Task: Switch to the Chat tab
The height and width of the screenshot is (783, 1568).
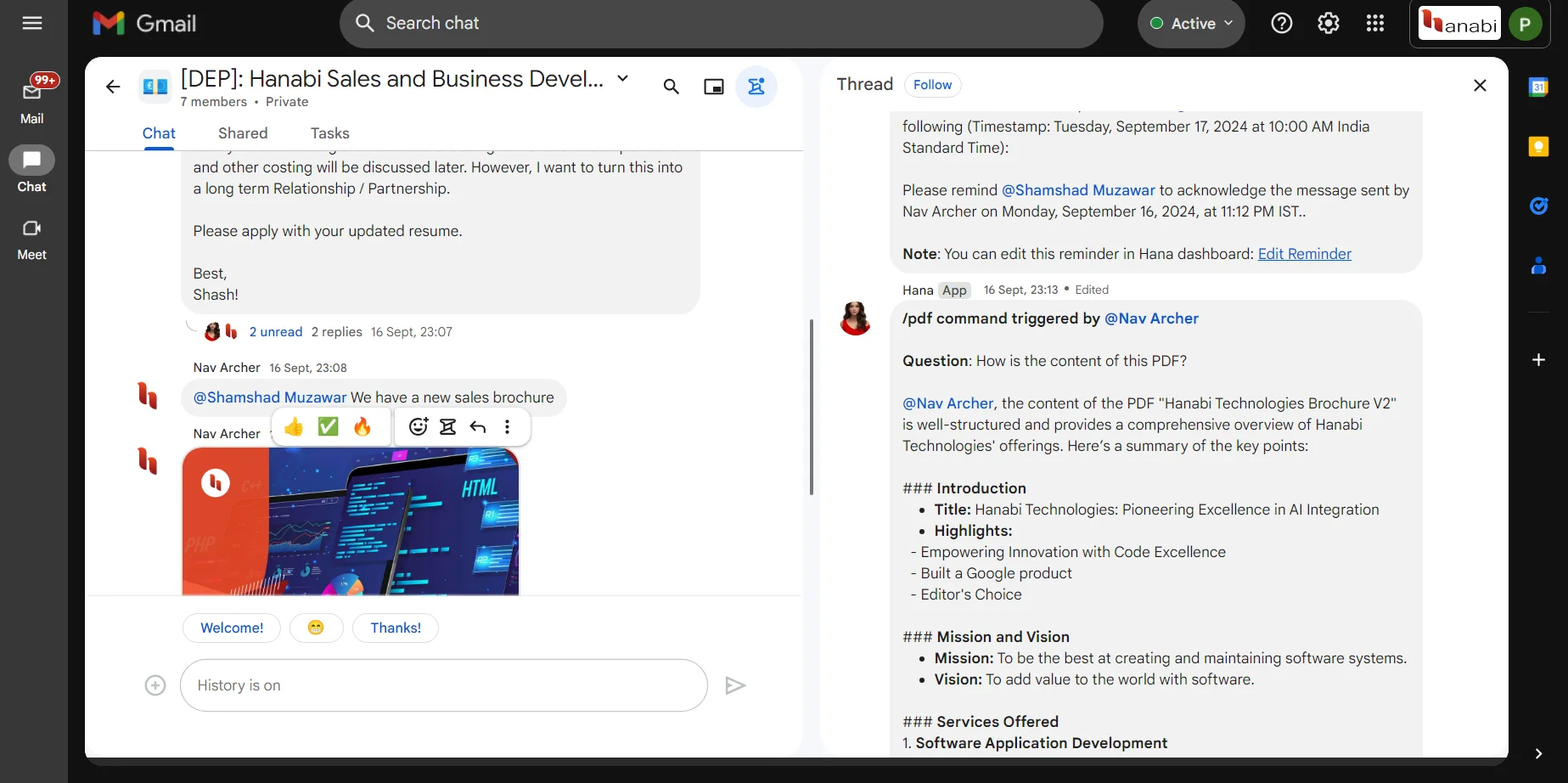Action: pos(159,133)
